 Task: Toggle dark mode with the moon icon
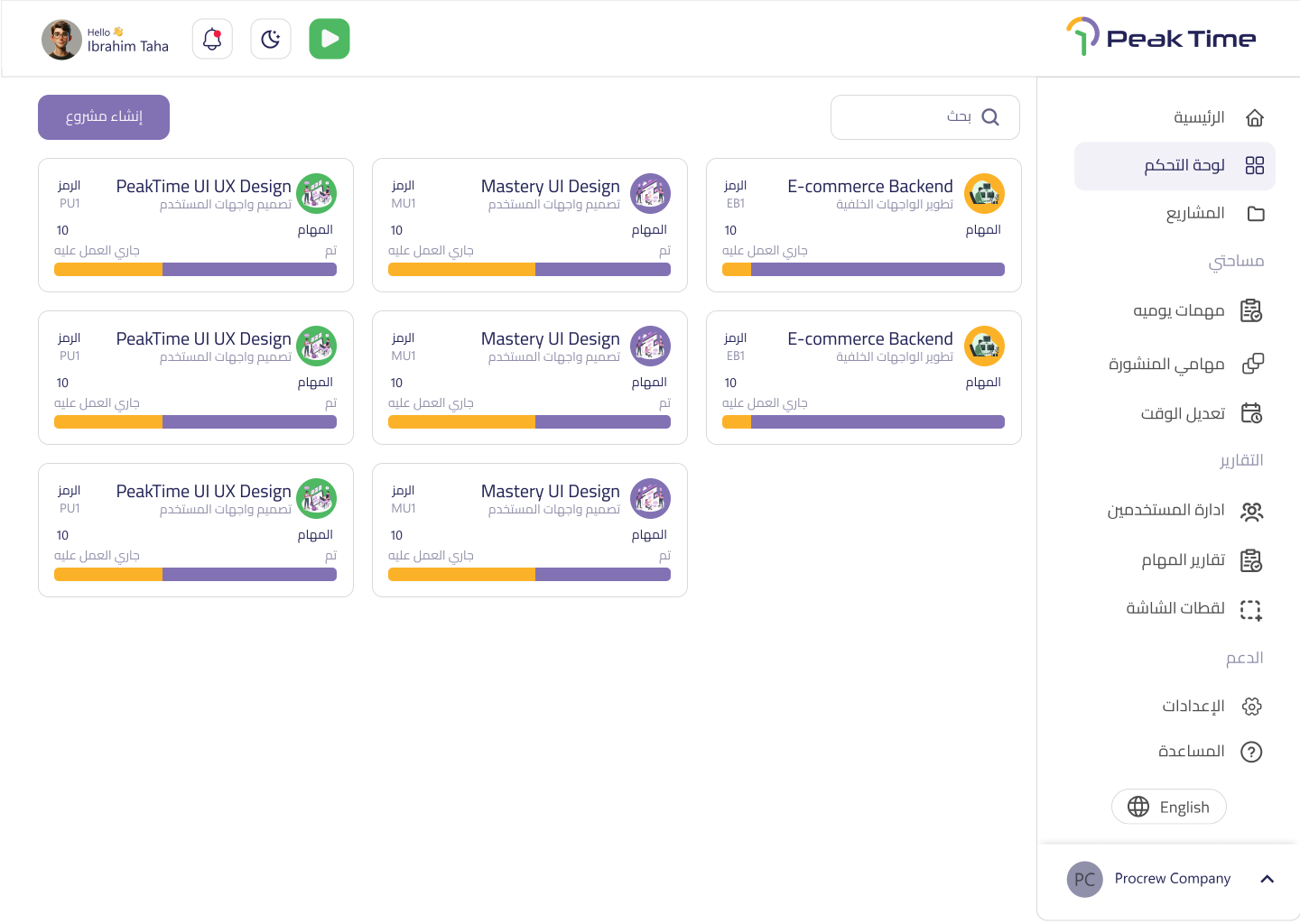click(271, 40)
